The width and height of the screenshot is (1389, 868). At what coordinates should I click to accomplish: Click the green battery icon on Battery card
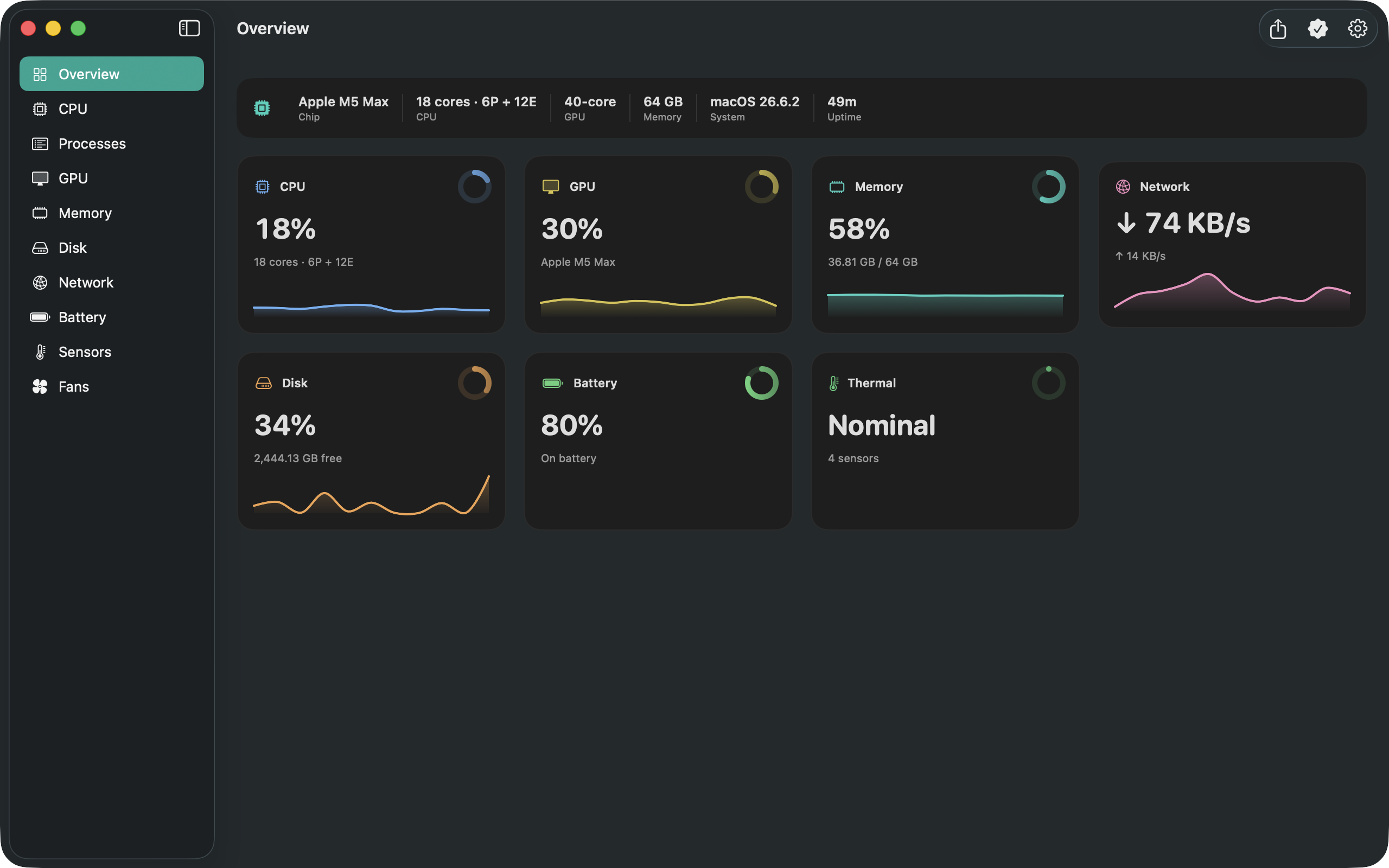[x=552, y=383]
